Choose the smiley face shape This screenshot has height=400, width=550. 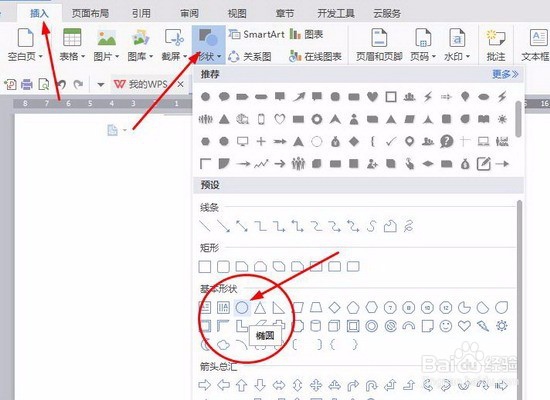tap(446, 326)
